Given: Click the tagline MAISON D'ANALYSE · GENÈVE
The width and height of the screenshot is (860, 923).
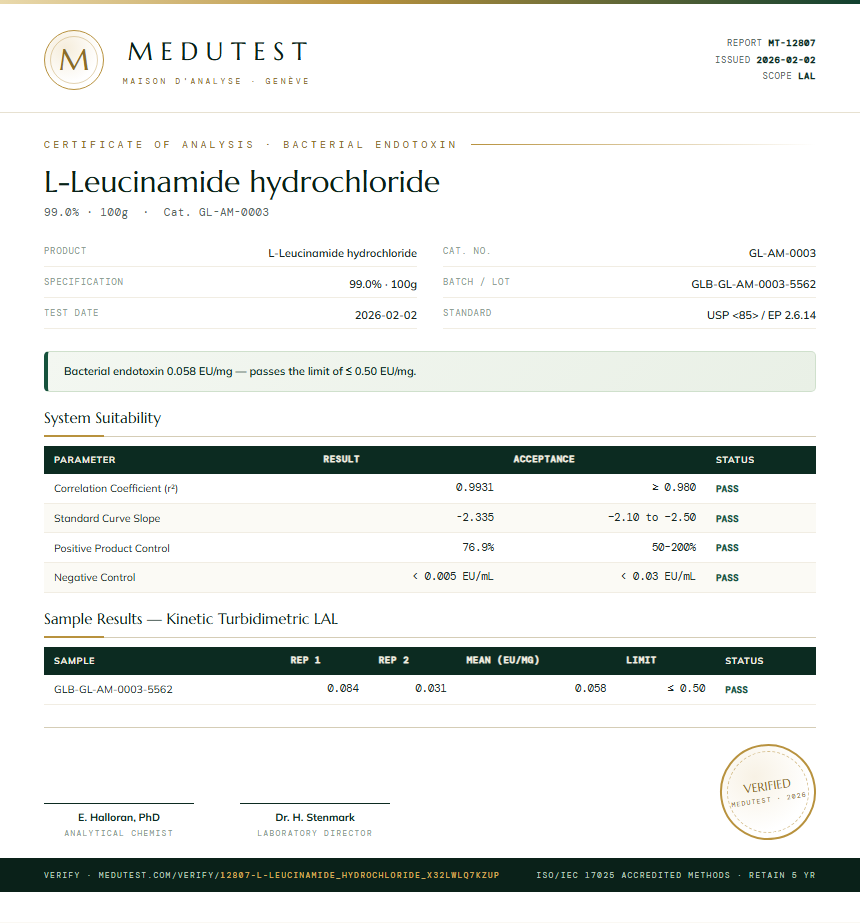Looking at the screenshot, I should (x=215, y=81).
